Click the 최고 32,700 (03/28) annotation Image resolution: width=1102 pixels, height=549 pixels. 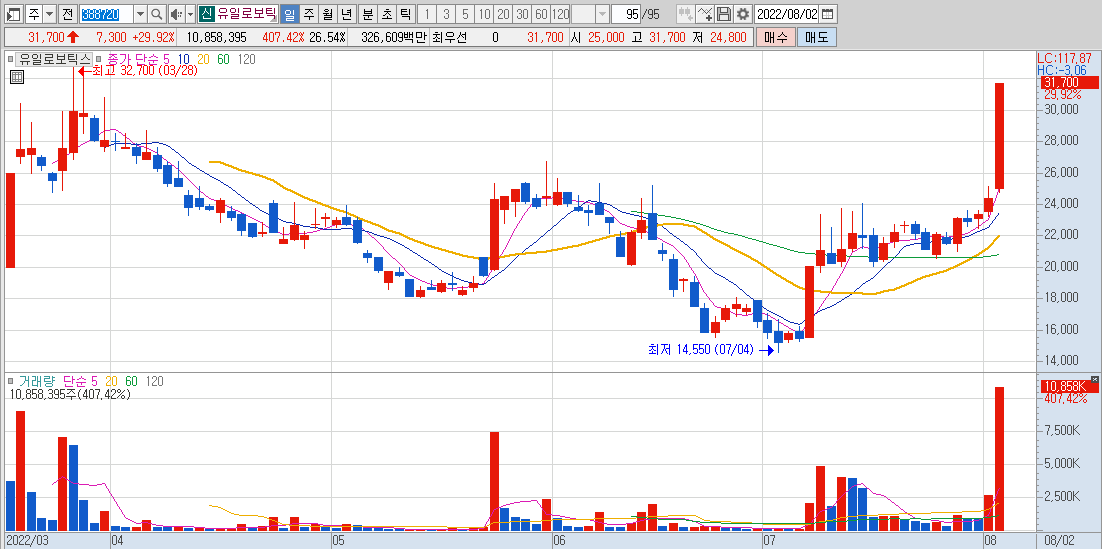pos(138,70)
